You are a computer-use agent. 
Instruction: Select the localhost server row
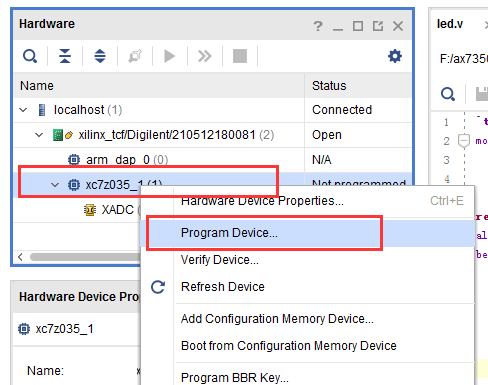point(212,110)
